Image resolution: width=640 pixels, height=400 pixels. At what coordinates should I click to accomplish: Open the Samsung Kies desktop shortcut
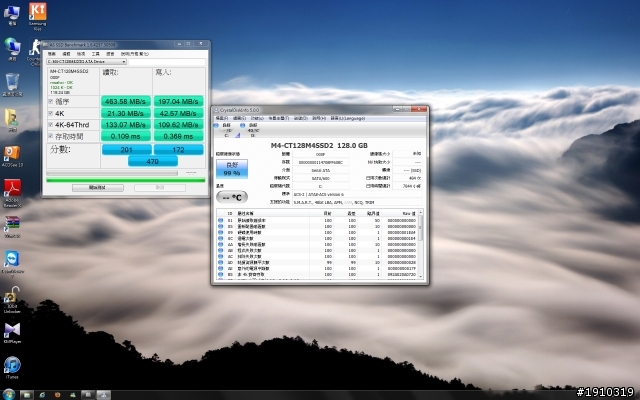tap(38, 16)
